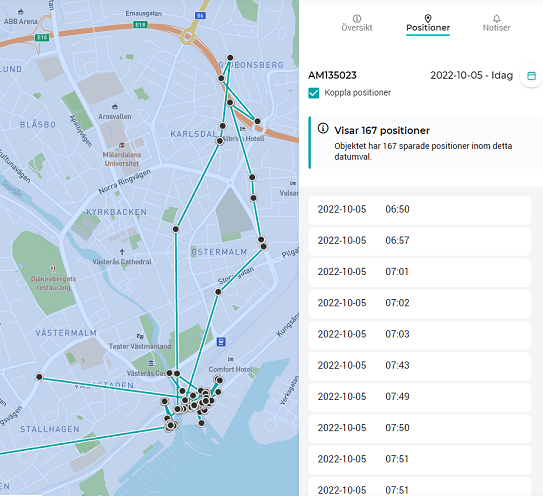Click the AM135023 object name
Image resolution: width=543 pixels, height=496 pixels.
tap(332, 75)
